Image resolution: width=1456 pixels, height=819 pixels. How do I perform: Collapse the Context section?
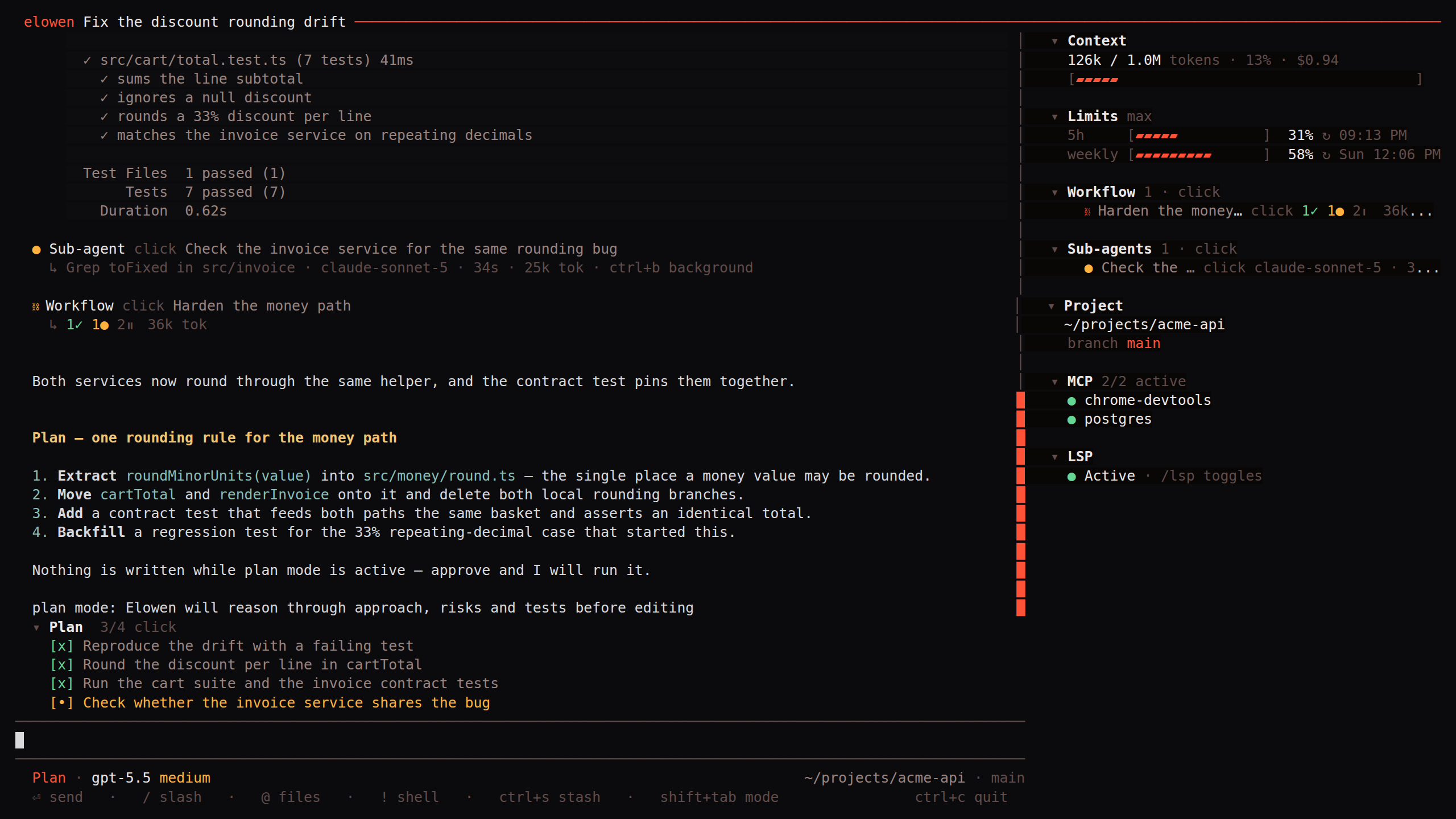(1055, 42)
